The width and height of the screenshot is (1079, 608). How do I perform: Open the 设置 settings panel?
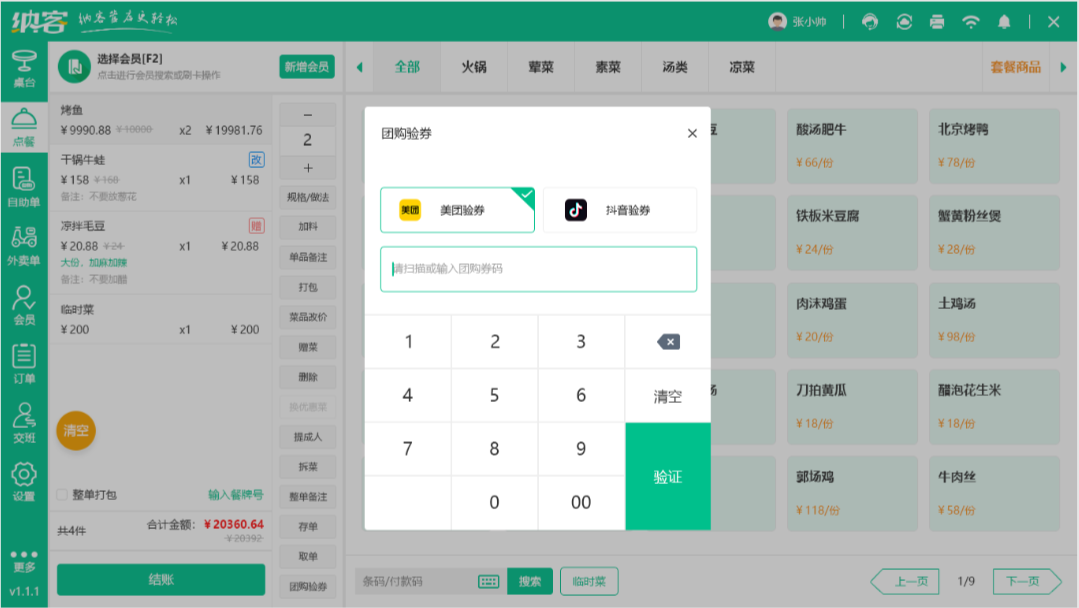click(22, 480)
